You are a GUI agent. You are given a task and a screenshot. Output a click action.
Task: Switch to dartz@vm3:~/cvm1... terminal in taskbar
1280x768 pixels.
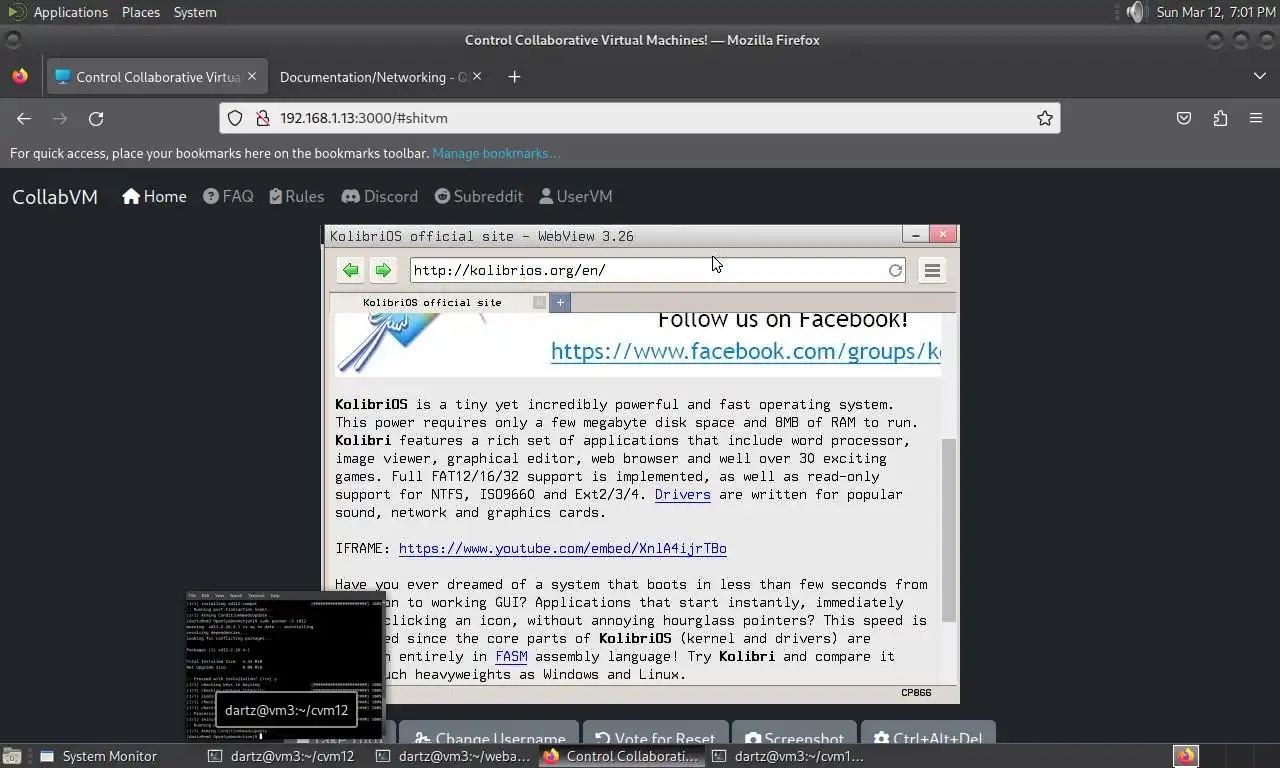pyautogui.click(x=788, y=756)
